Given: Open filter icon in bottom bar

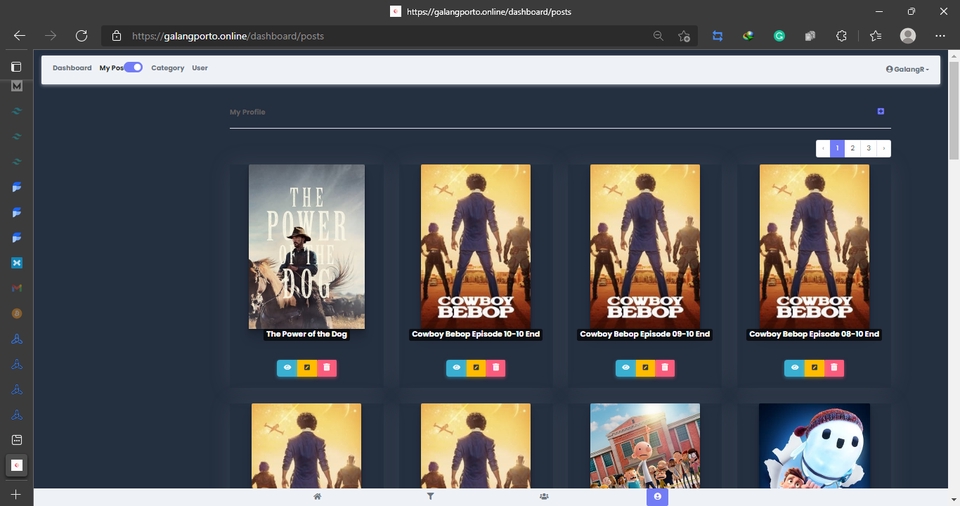Looking at the screenshot, I should click(430, 497).
